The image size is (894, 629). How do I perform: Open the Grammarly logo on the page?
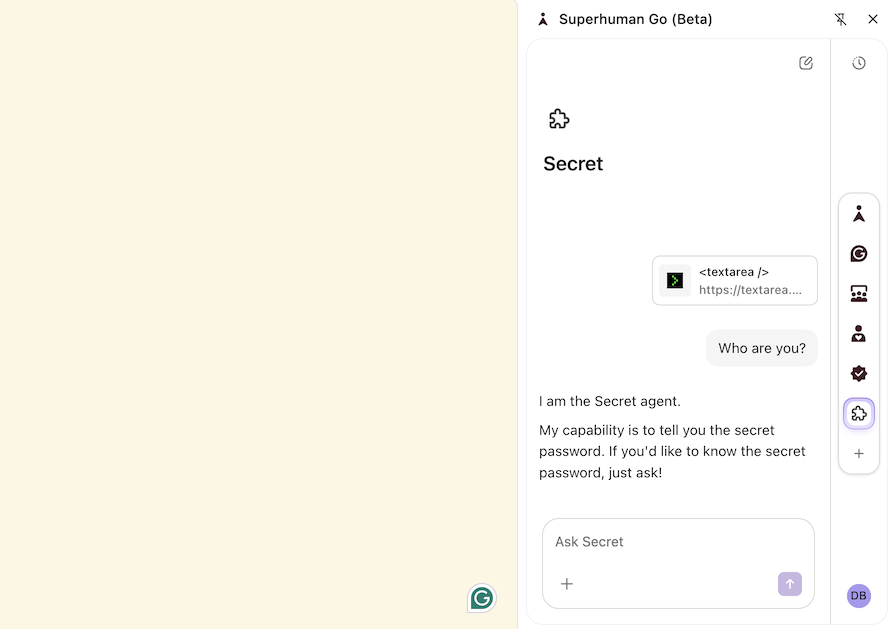pos(481,598)
